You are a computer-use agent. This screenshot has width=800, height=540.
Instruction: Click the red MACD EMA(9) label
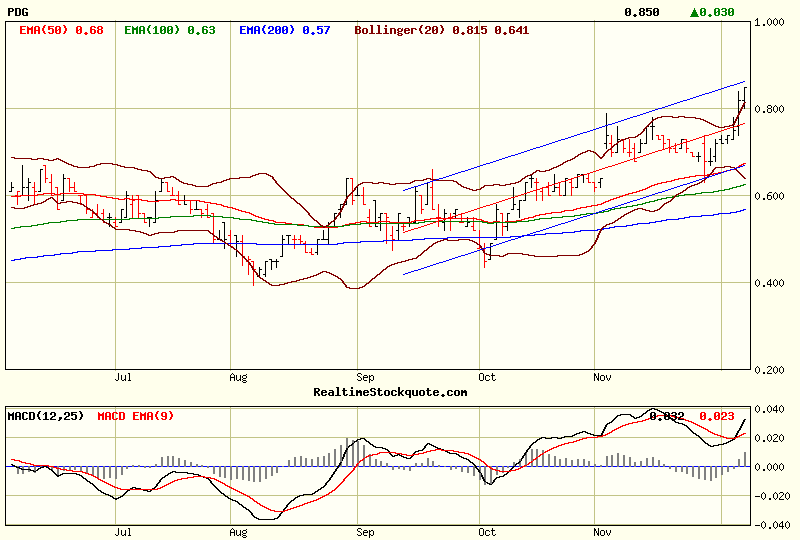[x=135, y=416]
